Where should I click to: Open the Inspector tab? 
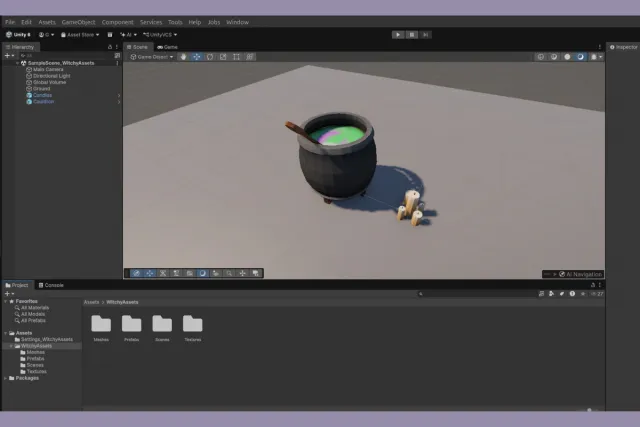[623, 47]
